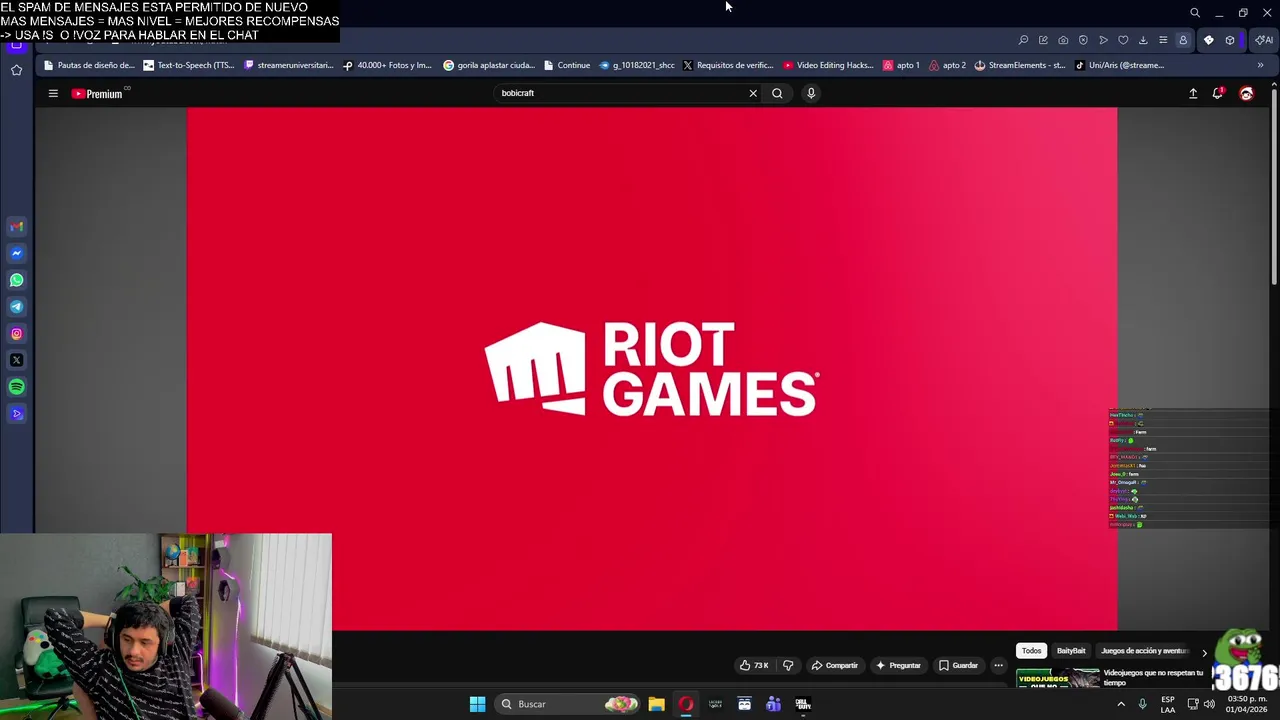Run search with the magnifier button
1280x720 pixels.
coord(777,93)
